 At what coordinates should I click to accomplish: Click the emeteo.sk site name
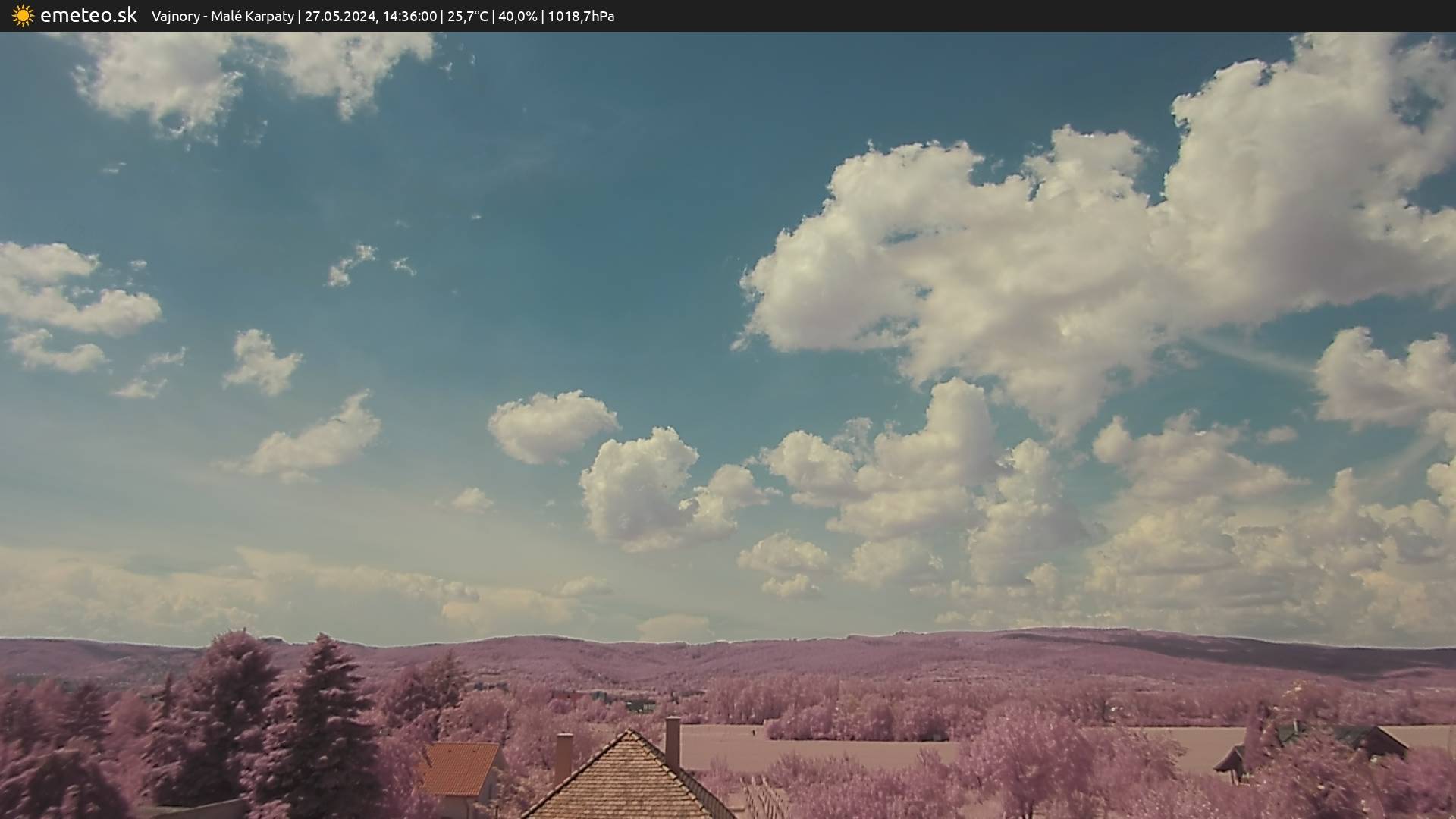pos(89,15)
